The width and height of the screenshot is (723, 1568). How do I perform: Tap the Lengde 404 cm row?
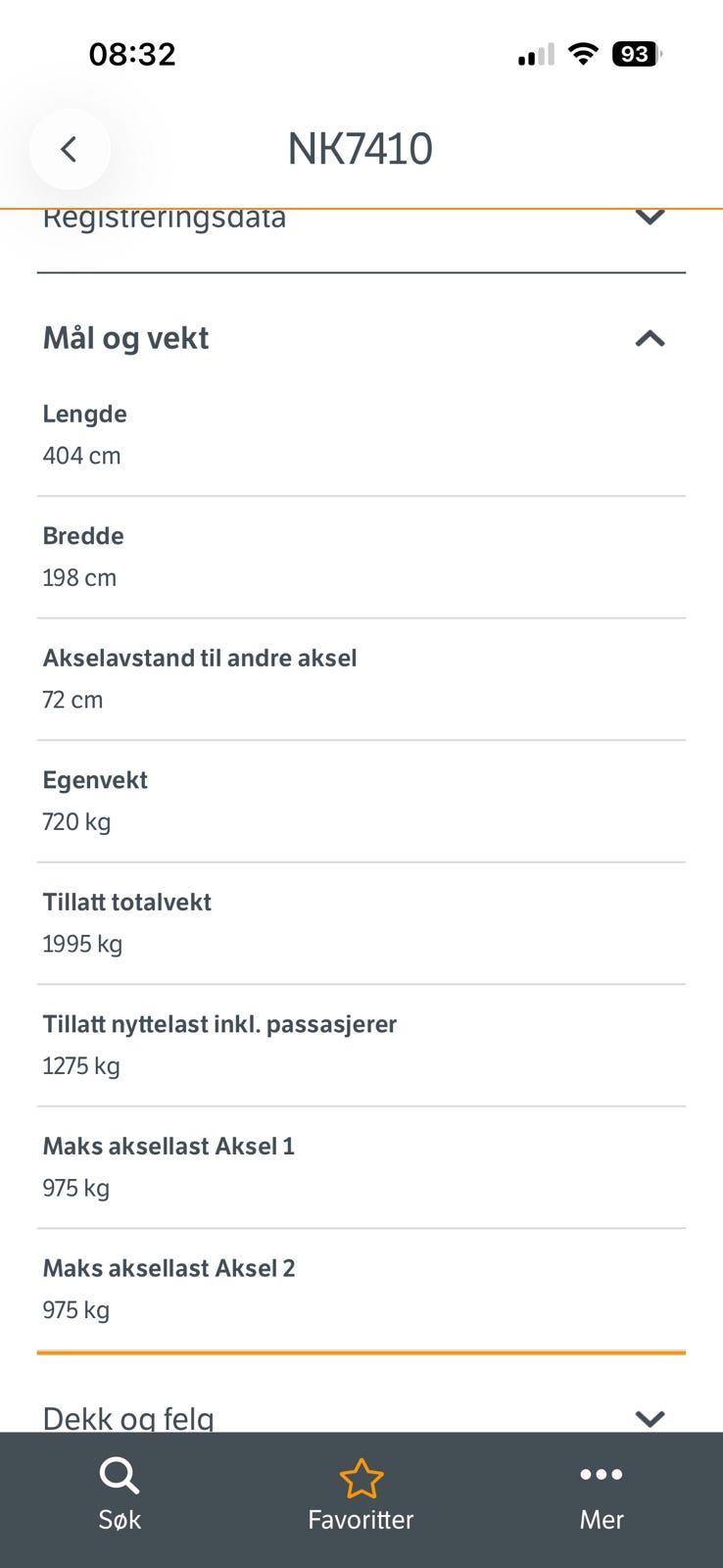tap(361, 435)
